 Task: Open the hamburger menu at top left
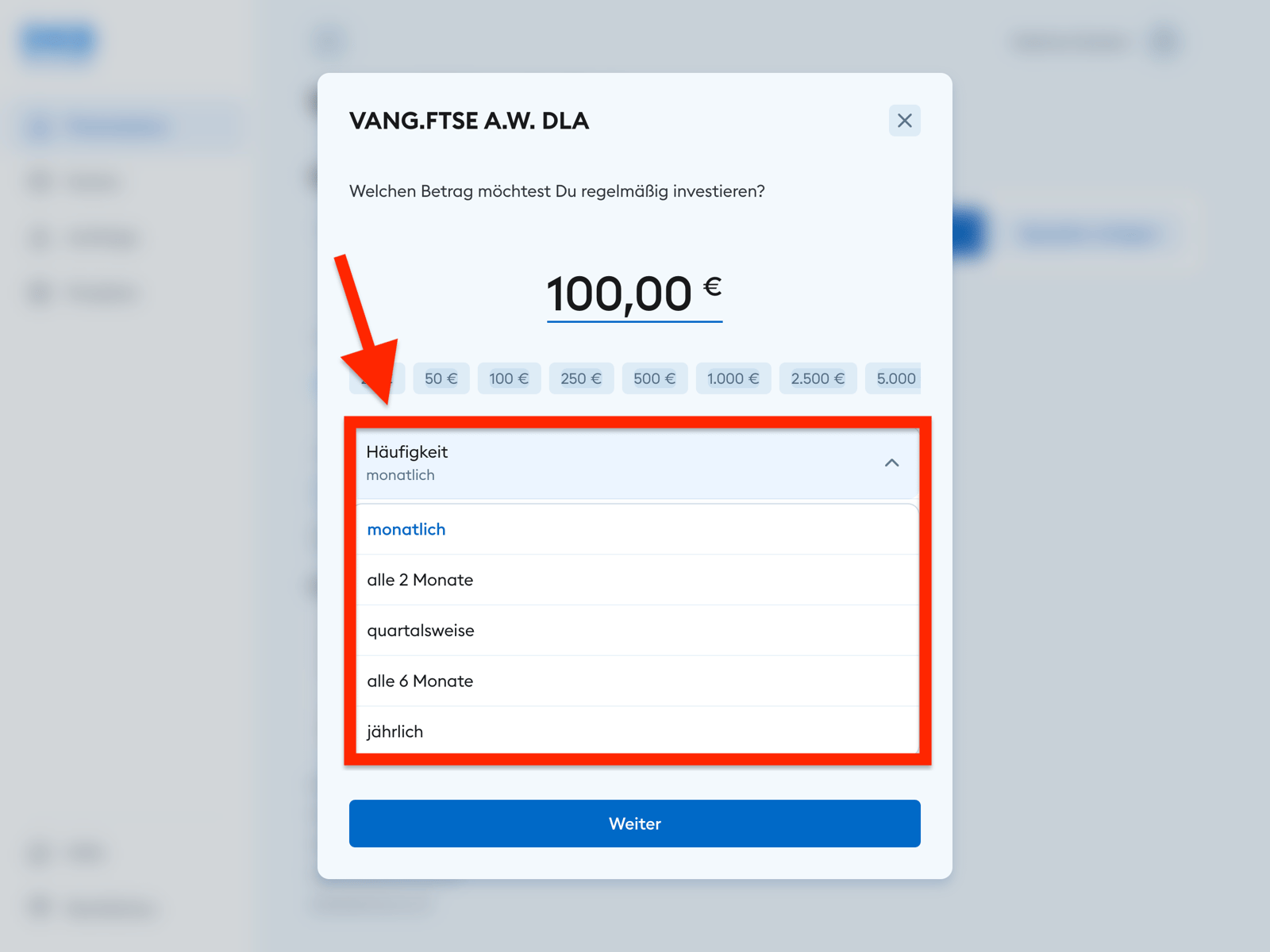[x=327, y=41]
